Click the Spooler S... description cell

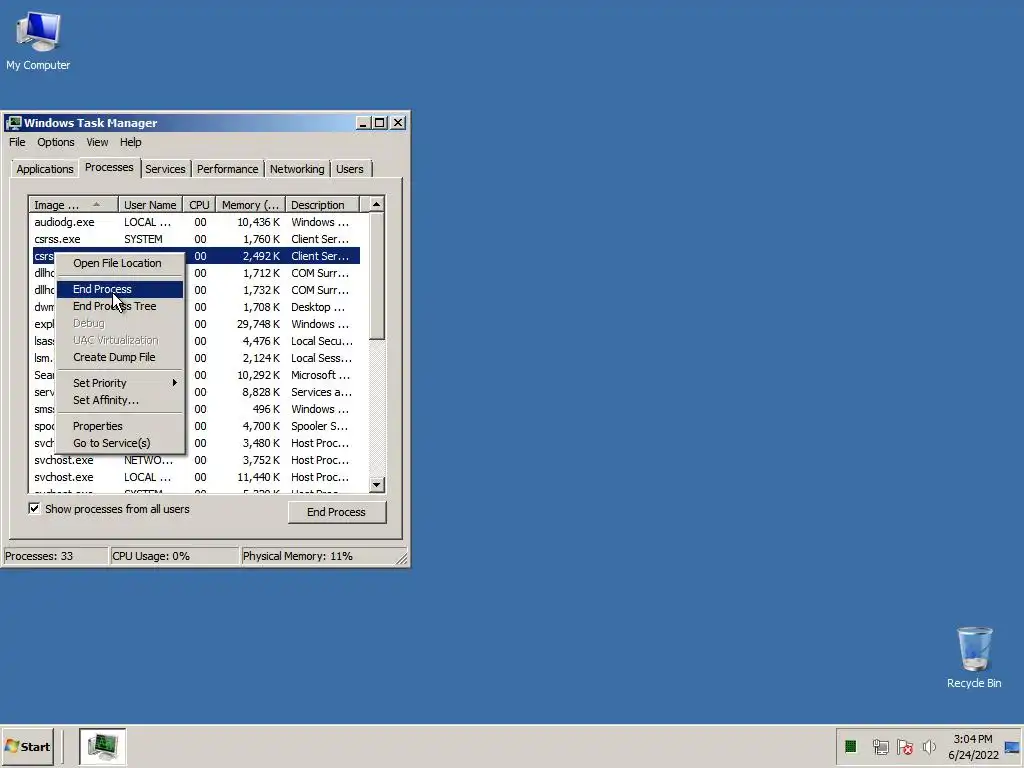tap(319, 426)
